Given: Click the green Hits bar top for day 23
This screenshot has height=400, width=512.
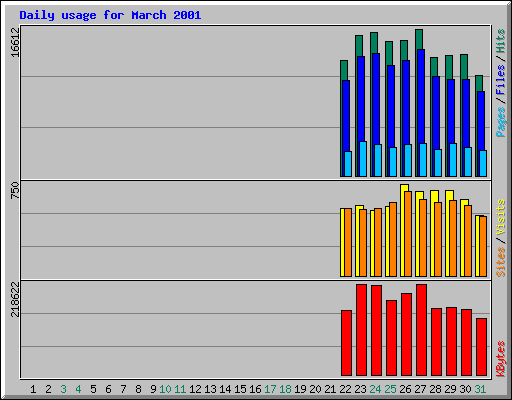Looking at the screenshot, I should (x=359, y=46).
